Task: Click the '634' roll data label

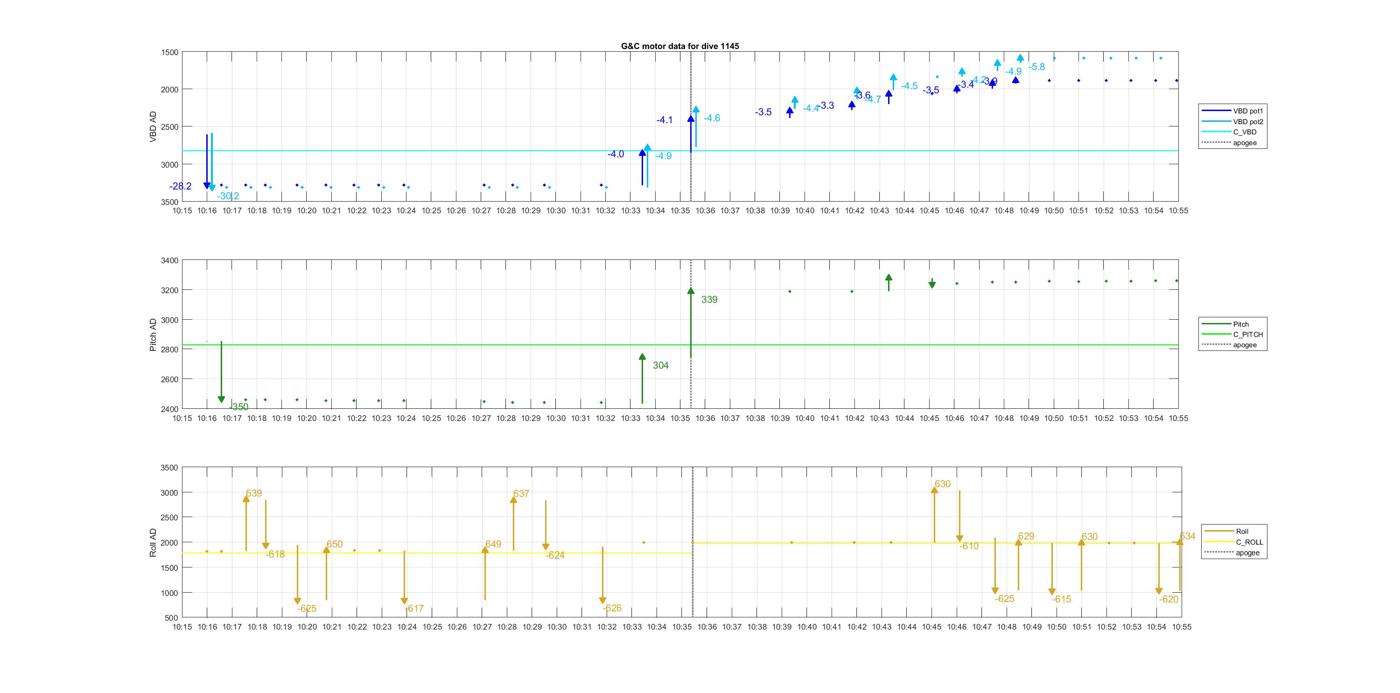Action: click(x=1188, y=536)
